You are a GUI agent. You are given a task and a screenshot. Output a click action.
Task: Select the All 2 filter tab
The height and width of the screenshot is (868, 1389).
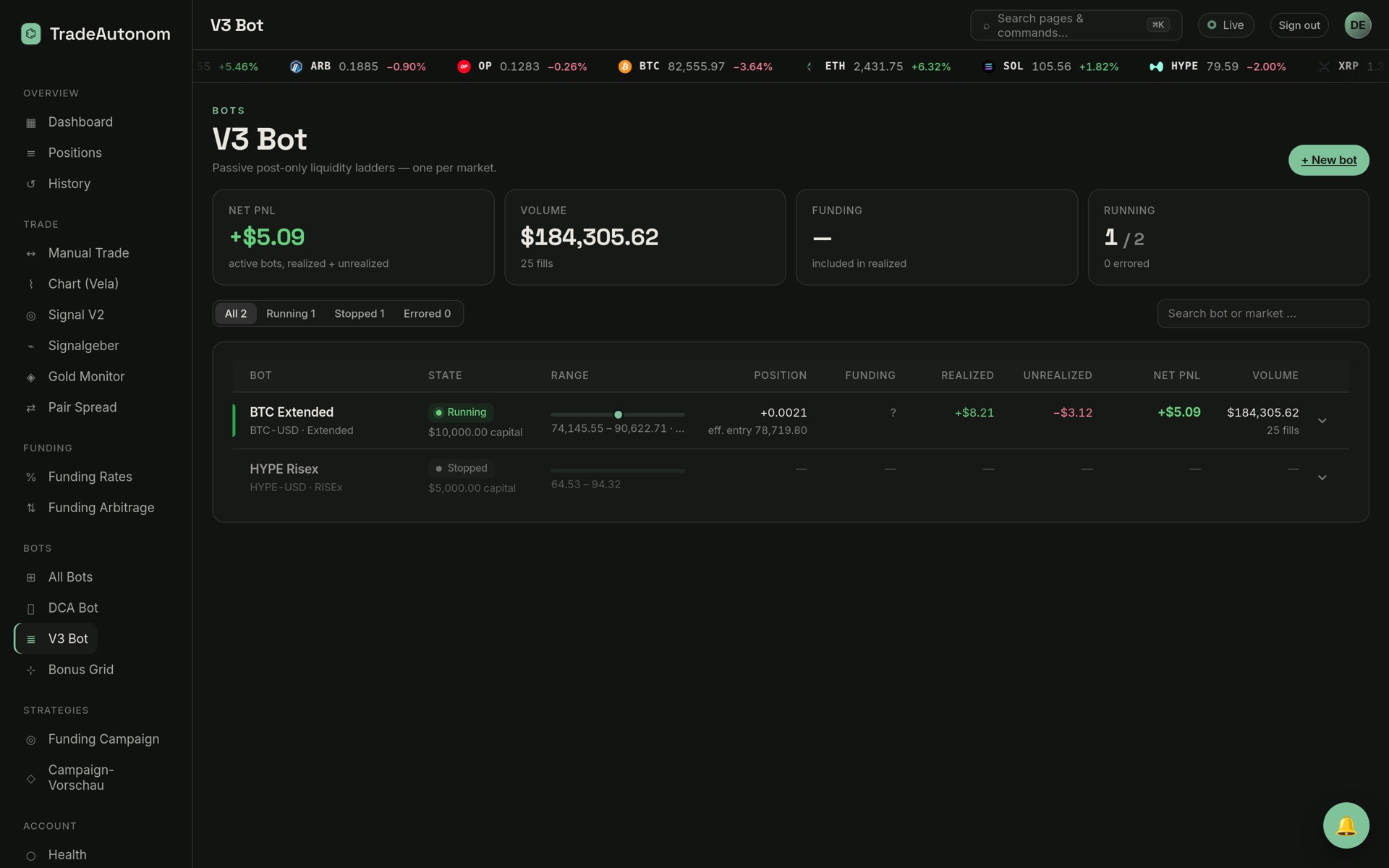pos(236,313)
